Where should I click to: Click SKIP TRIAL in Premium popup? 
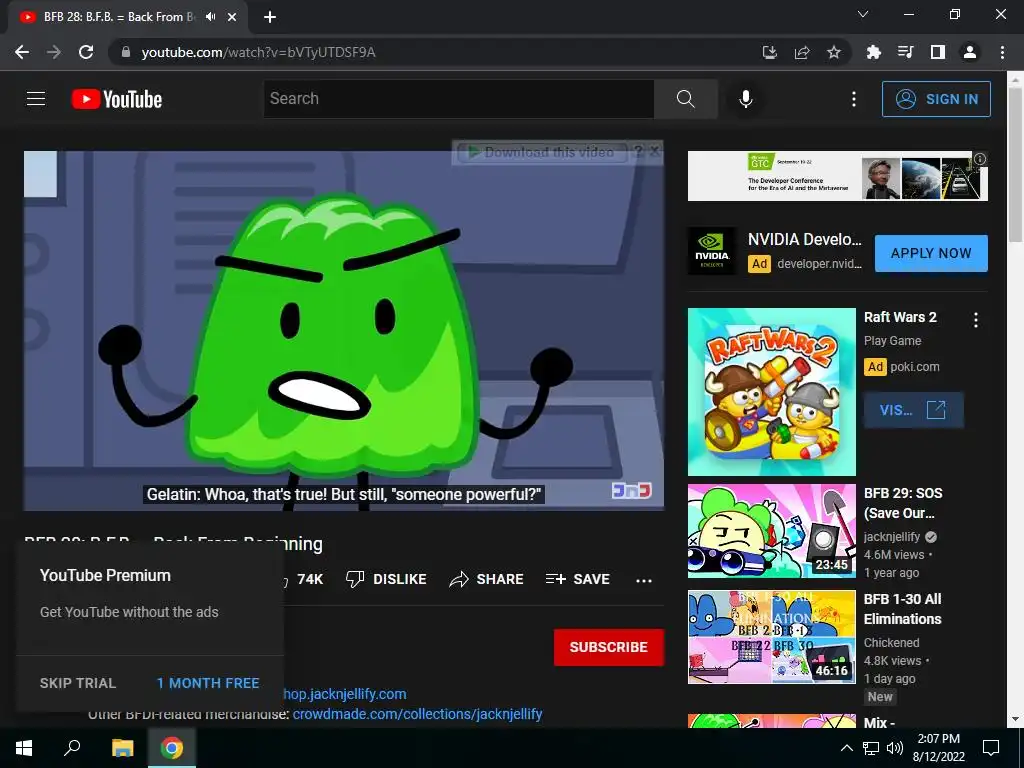click(x=78, y=683)
